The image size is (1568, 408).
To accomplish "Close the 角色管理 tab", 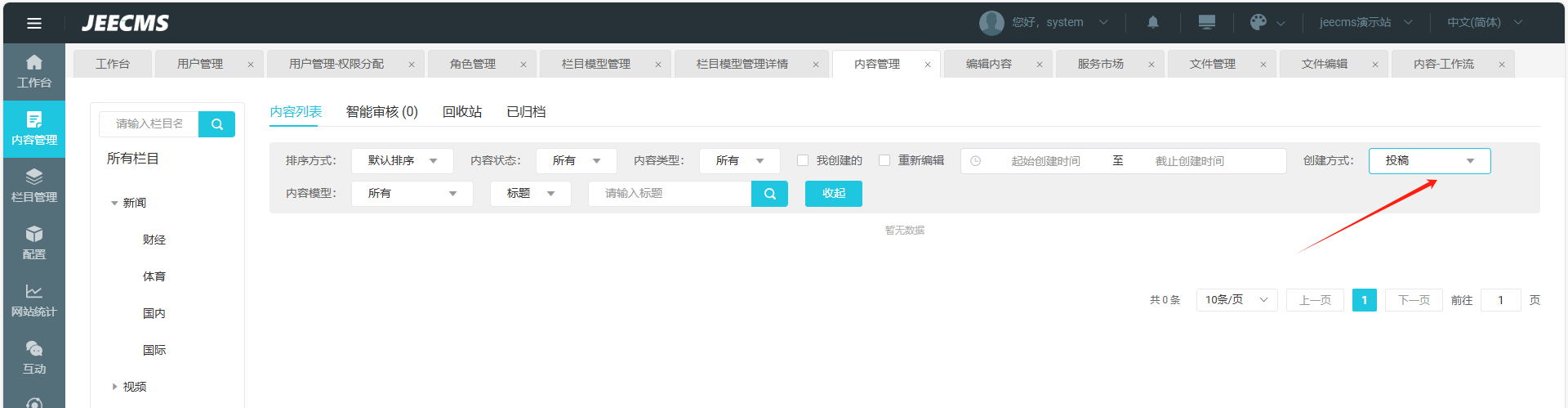I will pos(523,65).
